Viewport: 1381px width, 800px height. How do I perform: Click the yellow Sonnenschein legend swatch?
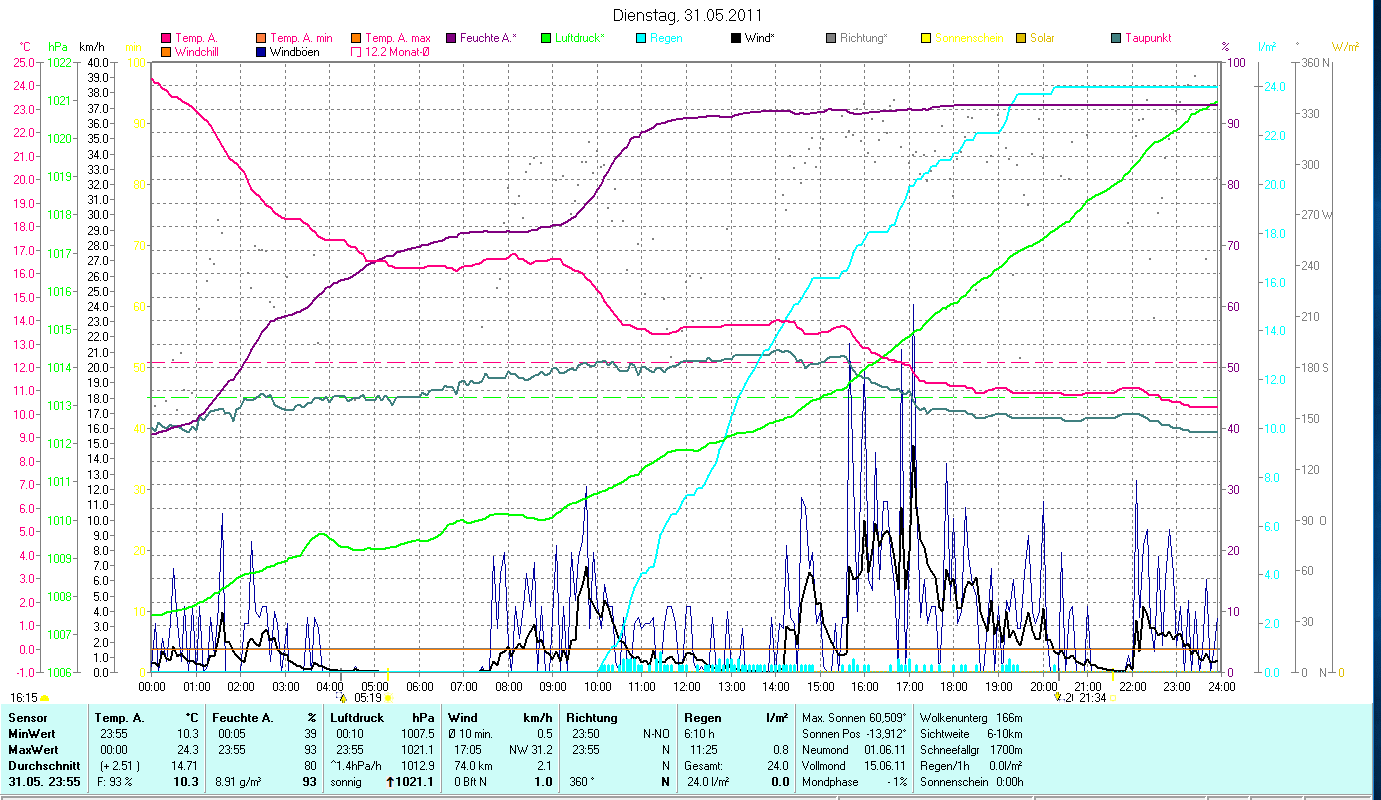pyautogui.click(x=925, y=38)
